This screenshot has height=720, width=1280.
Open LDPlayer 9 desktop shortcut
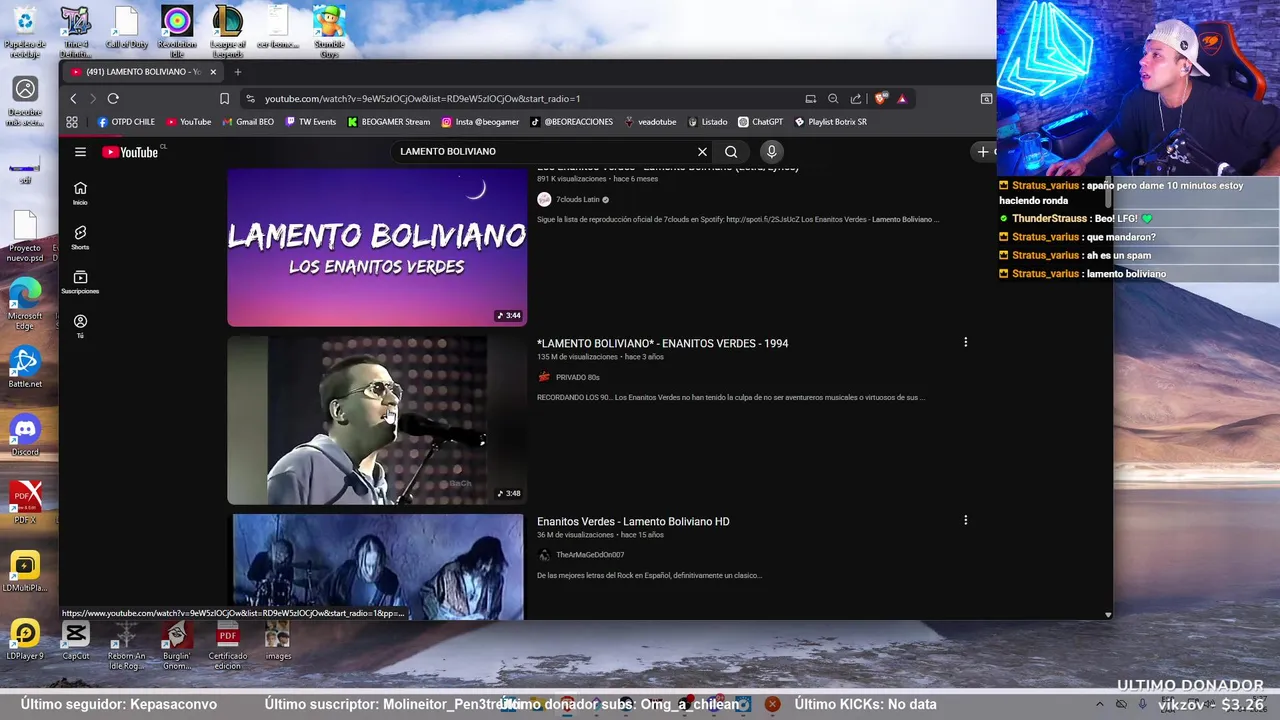coord(25,640)
